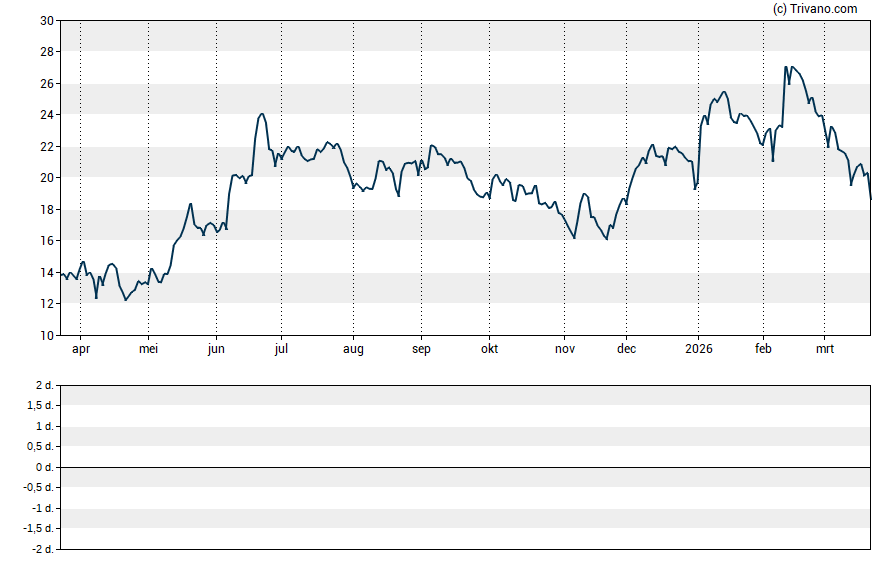Click the 'nov' month marker

[x=565, y=350]
